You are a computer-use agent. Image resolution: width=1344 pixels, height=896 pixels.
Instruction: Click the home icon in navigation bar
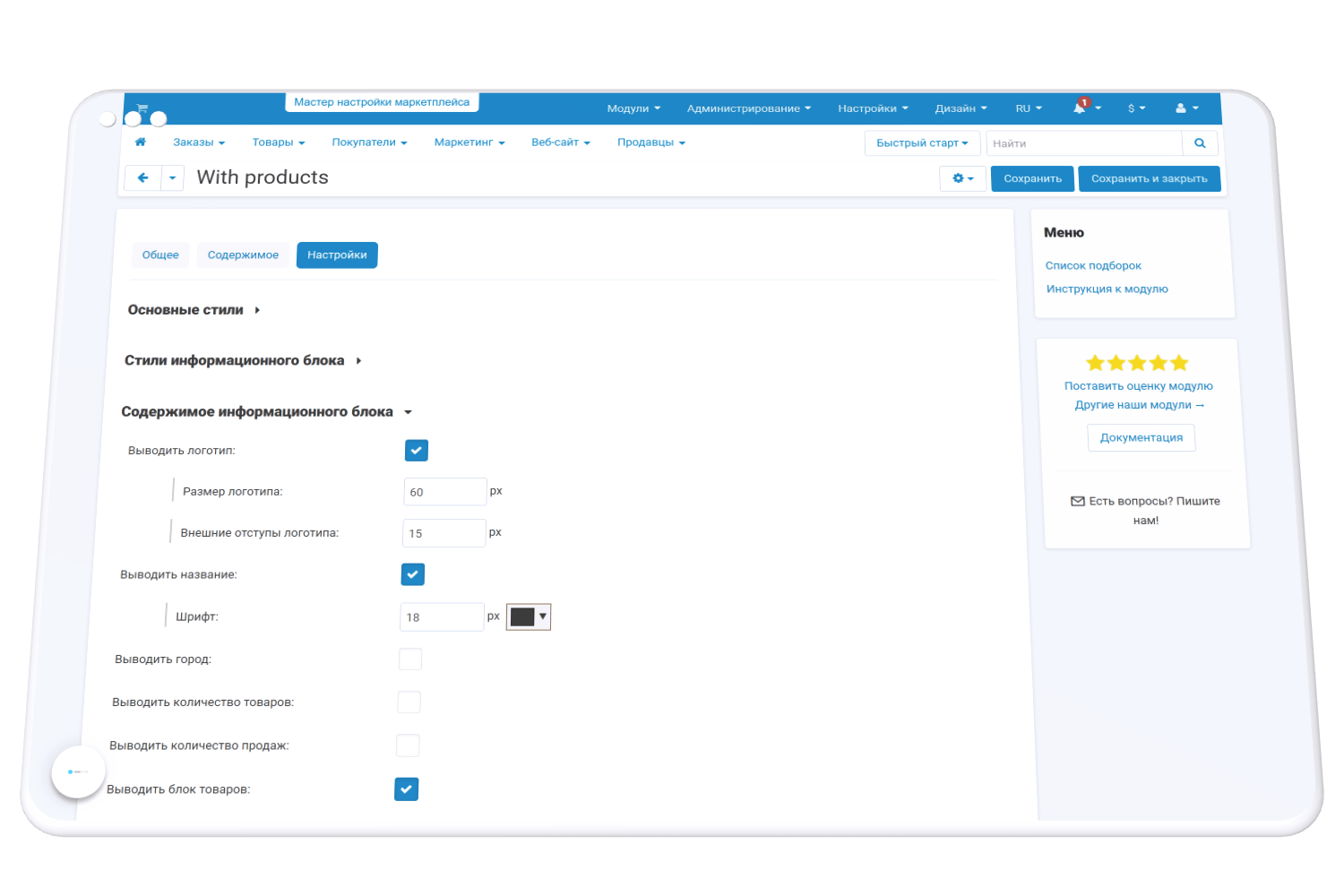[x=141, y=142]
